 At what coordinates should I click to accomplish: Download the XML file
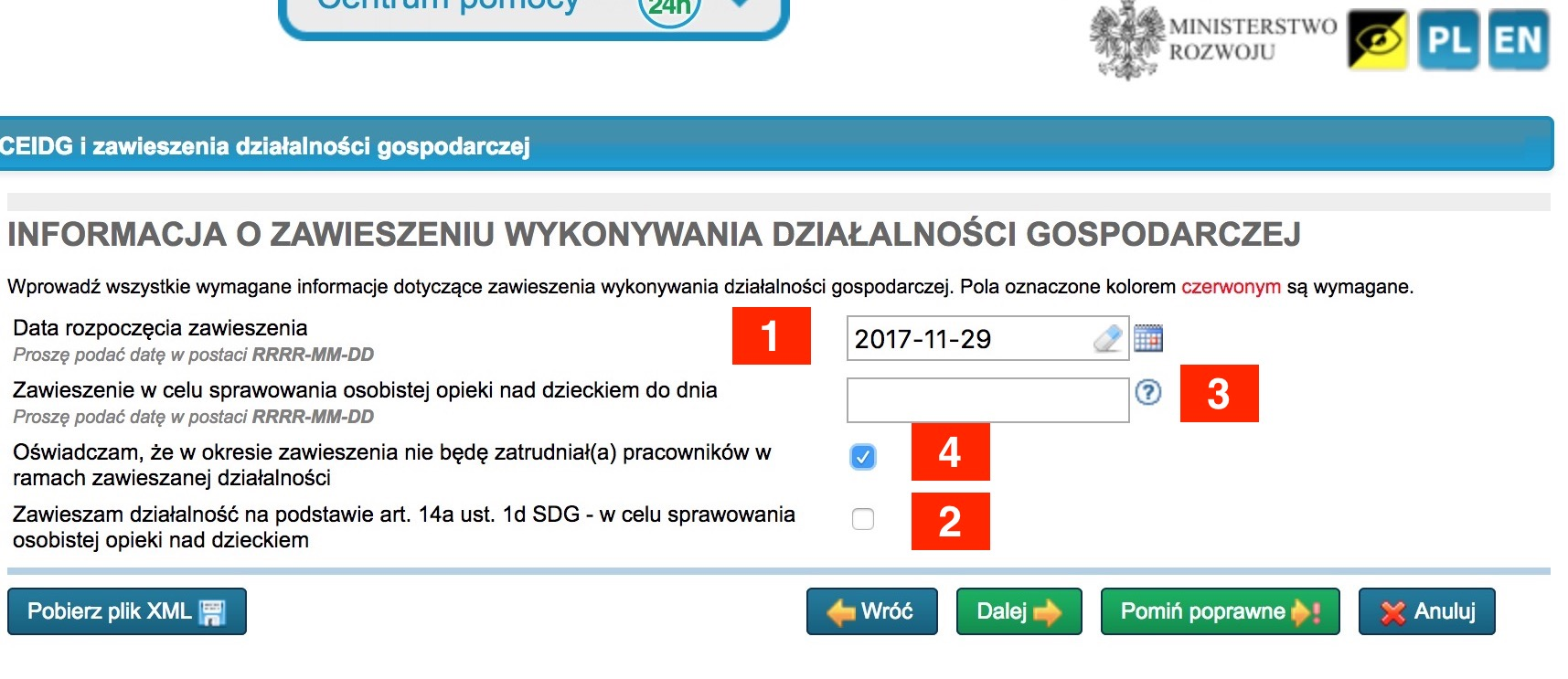(x=127, y=611)
